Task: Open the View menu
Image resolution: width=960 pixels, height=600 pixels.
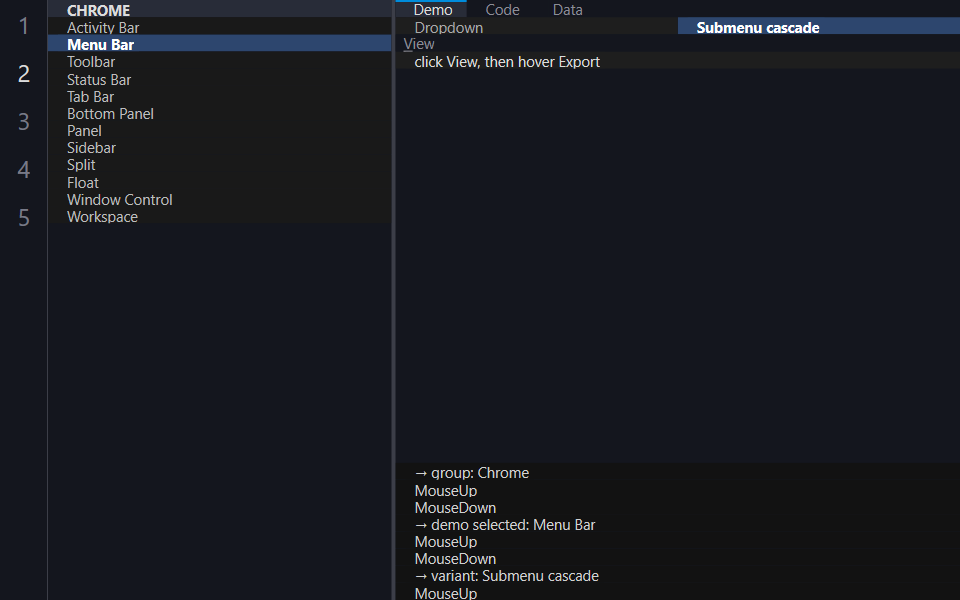Action: [419, 44]
